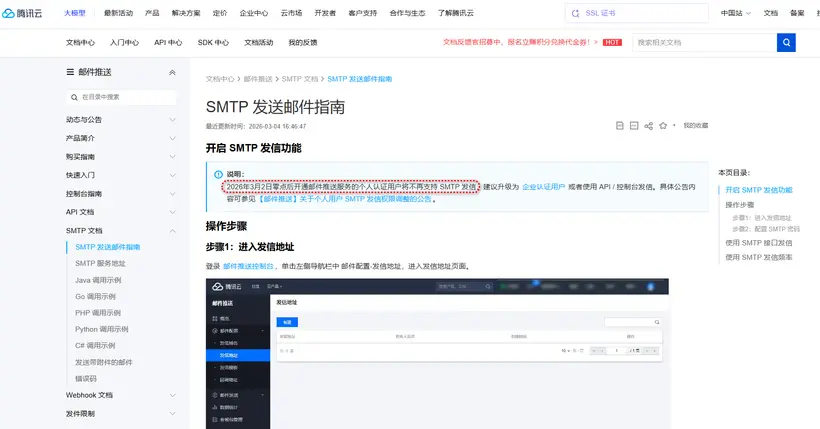
Task: Open the 最新活动 top menu
Action: pyautogui.click(x=118, y=13)
